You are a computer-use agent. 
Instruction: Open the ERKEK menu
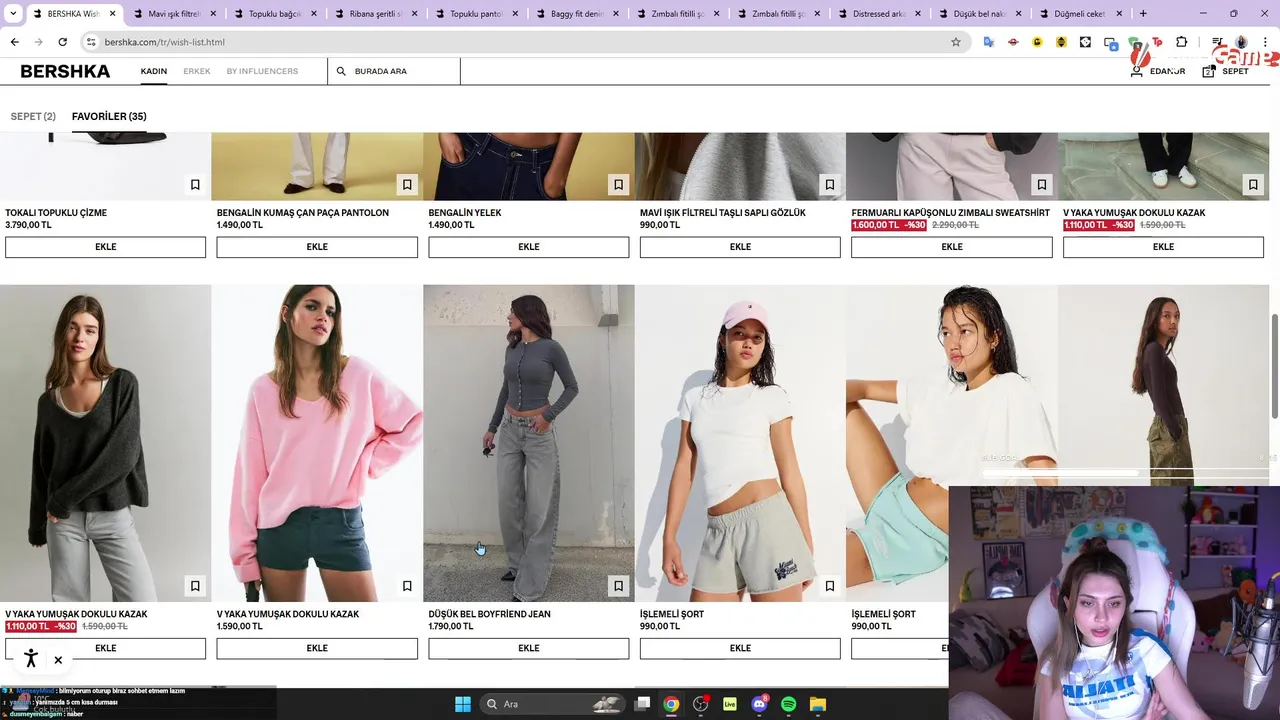pyautogui.click(x=197, y=71)
